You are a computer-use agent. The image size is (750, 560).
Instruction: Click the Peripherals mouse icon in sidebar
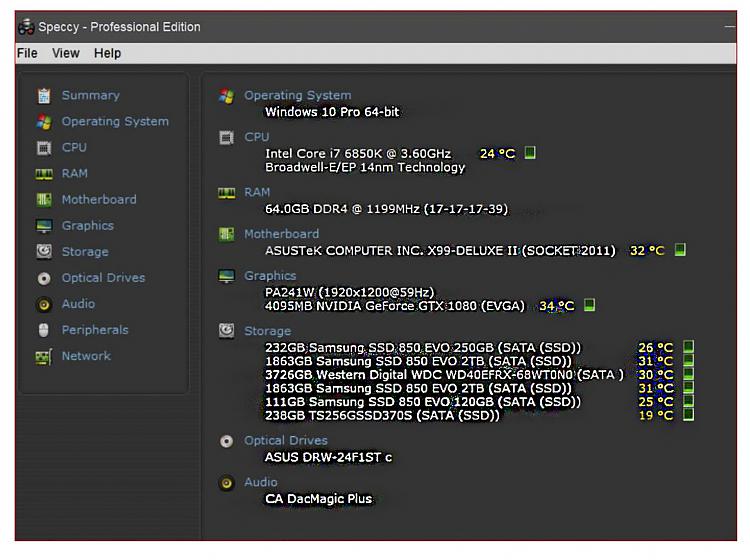44,330
